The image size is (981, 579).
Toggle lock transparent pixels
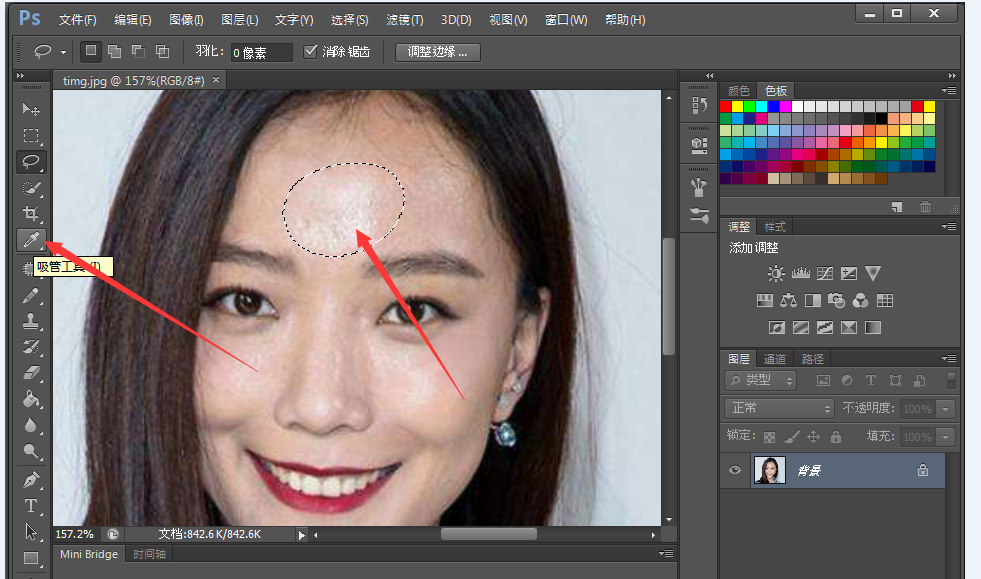click(770, 437)
